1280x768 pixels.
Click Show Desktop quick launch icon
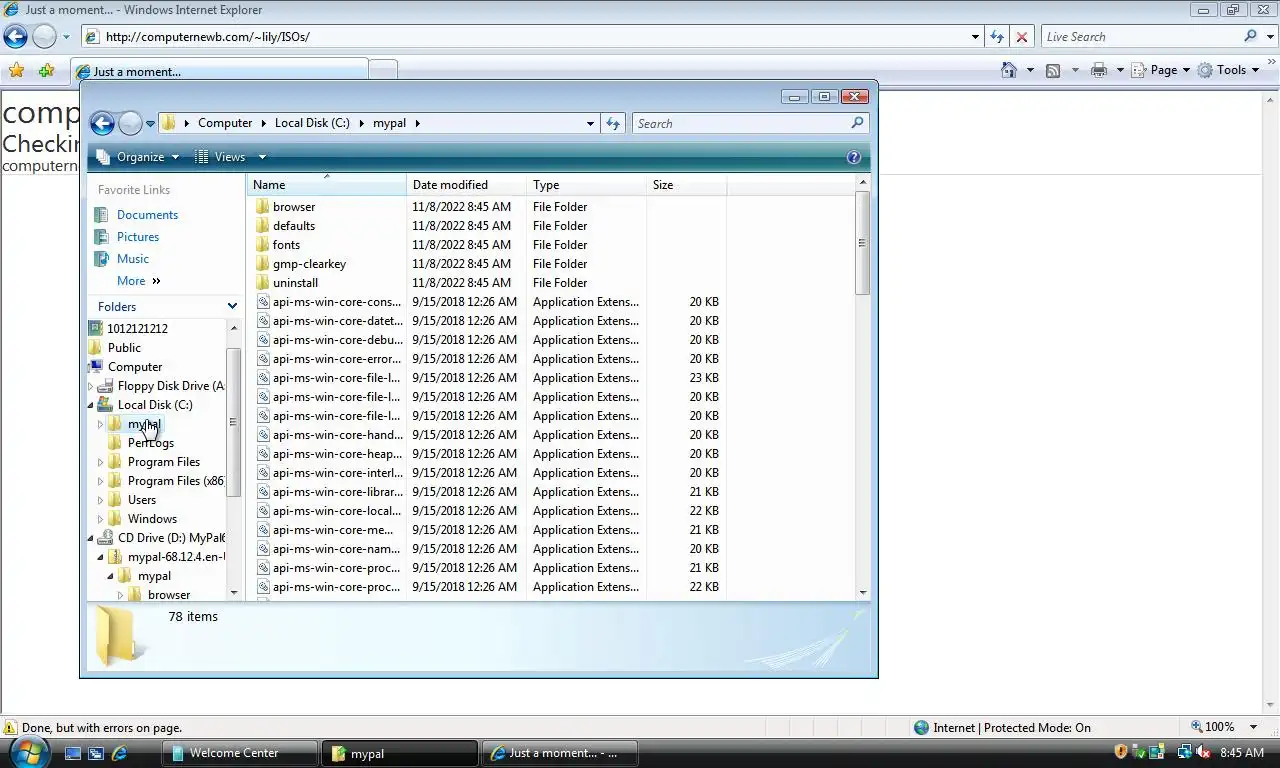point(72,753)
